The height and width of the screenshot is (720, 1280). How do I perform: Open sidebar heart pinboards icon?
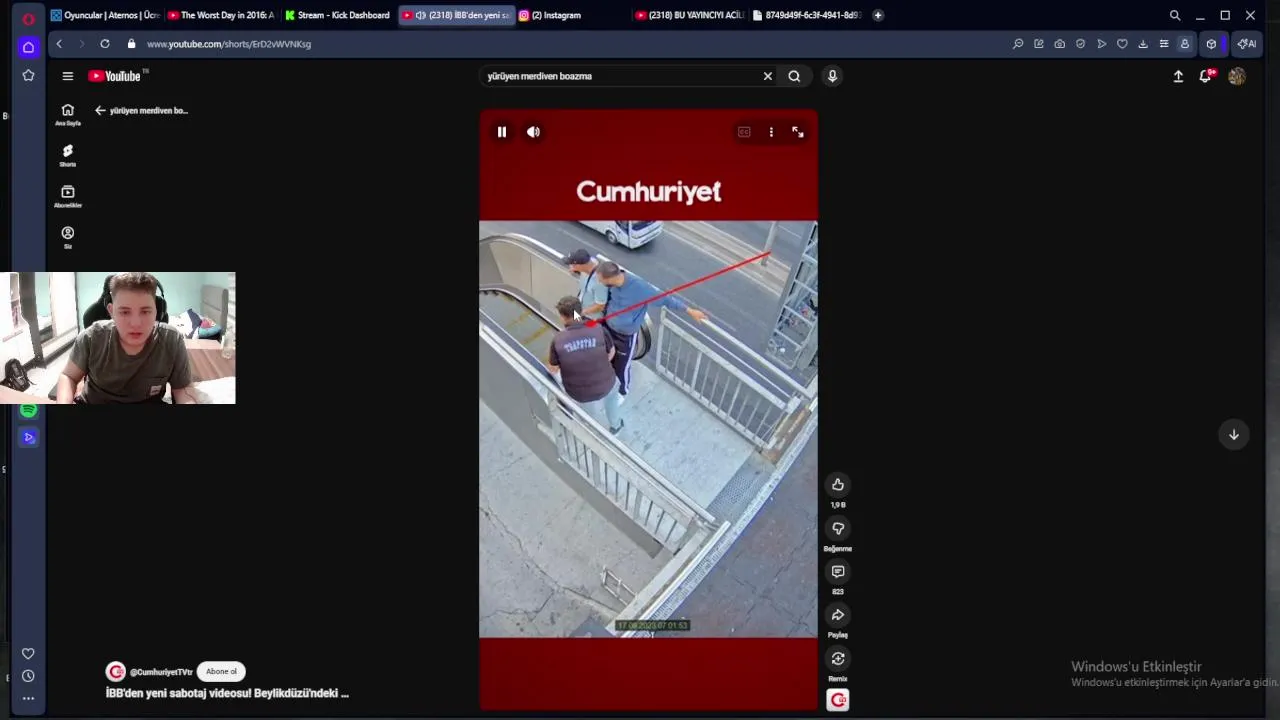(28, 653)
